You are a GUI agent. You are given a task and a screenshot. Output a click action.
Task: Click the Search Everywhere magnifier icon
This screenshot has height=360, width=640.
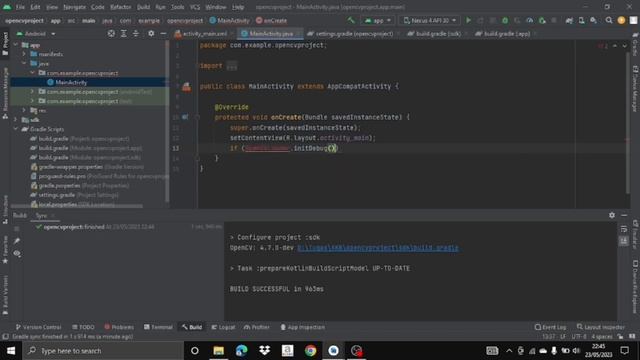609,20
